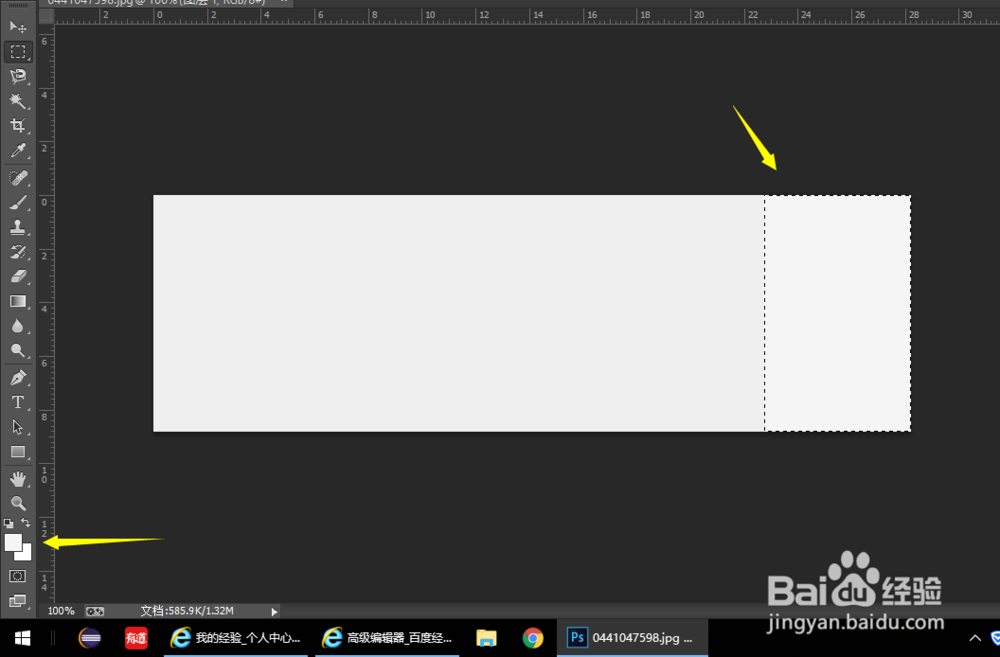Select the History Brush tool
Viewport: 1000px width, 657px height.
click(18, 252)
